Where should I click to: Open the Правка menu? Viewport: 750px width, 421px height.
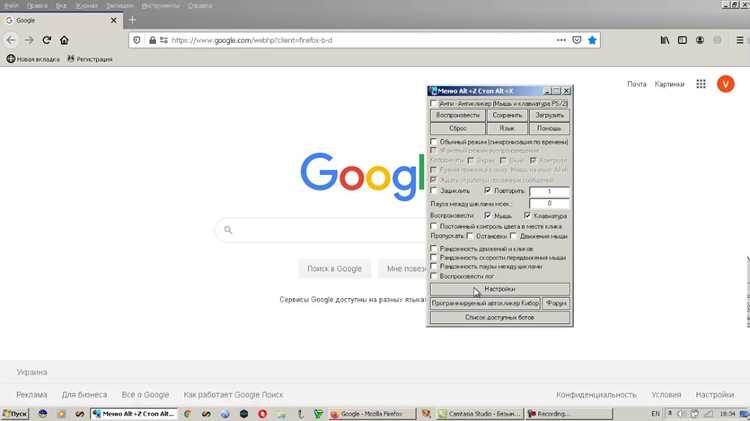click(37, 6)
